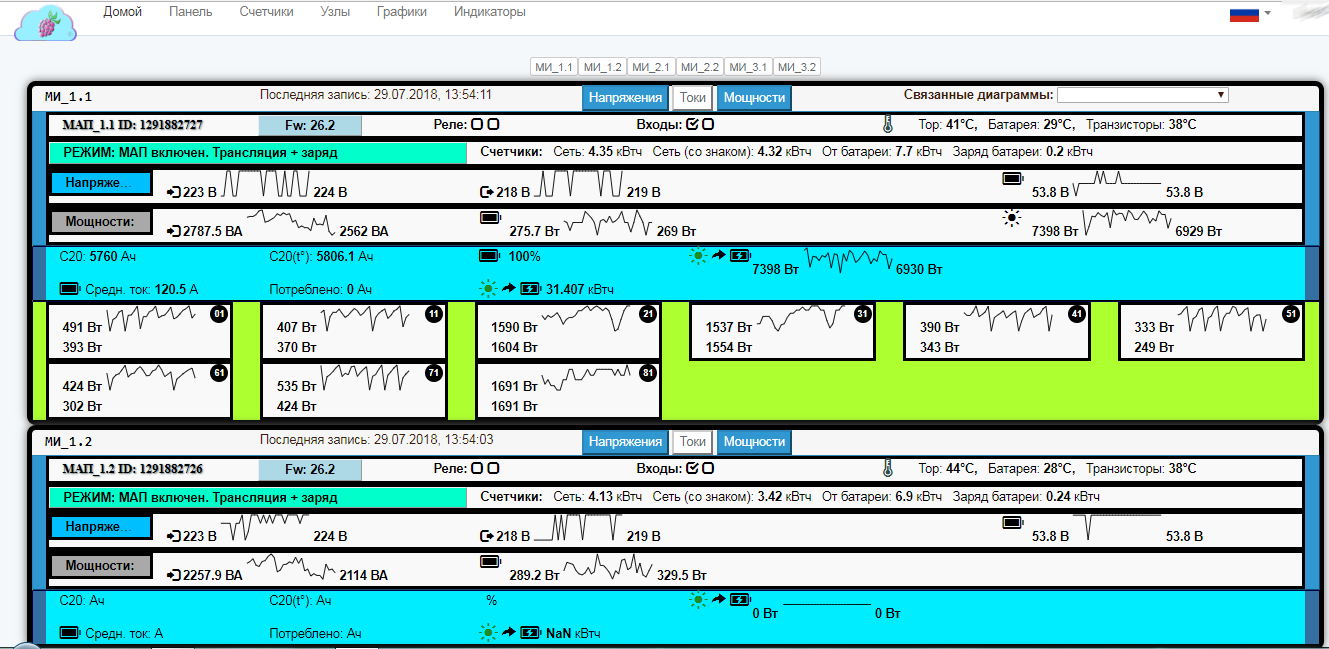
Task: Click blue Напряже… button in МИ_1.1
Action: tap(100, 183)
